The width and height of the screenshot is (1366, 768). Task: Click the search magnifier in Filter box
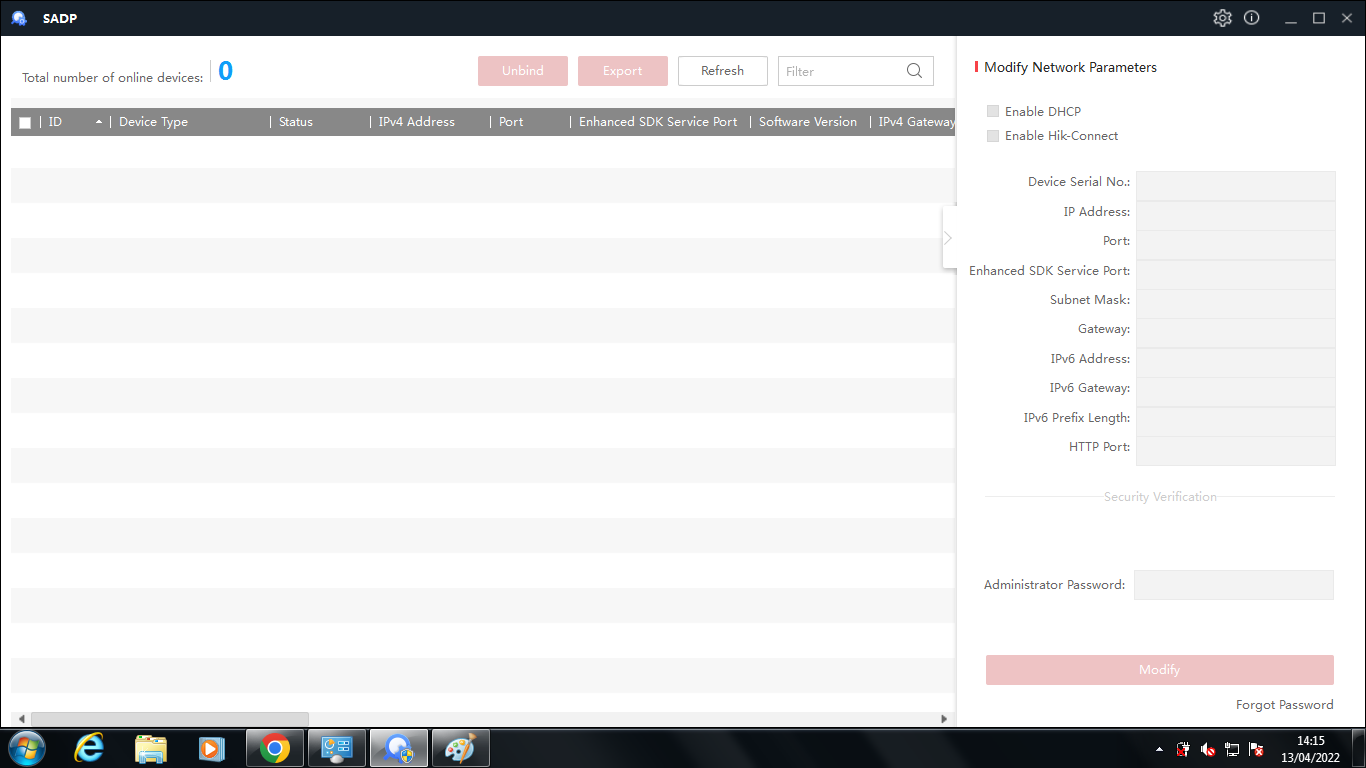(914, 71)
